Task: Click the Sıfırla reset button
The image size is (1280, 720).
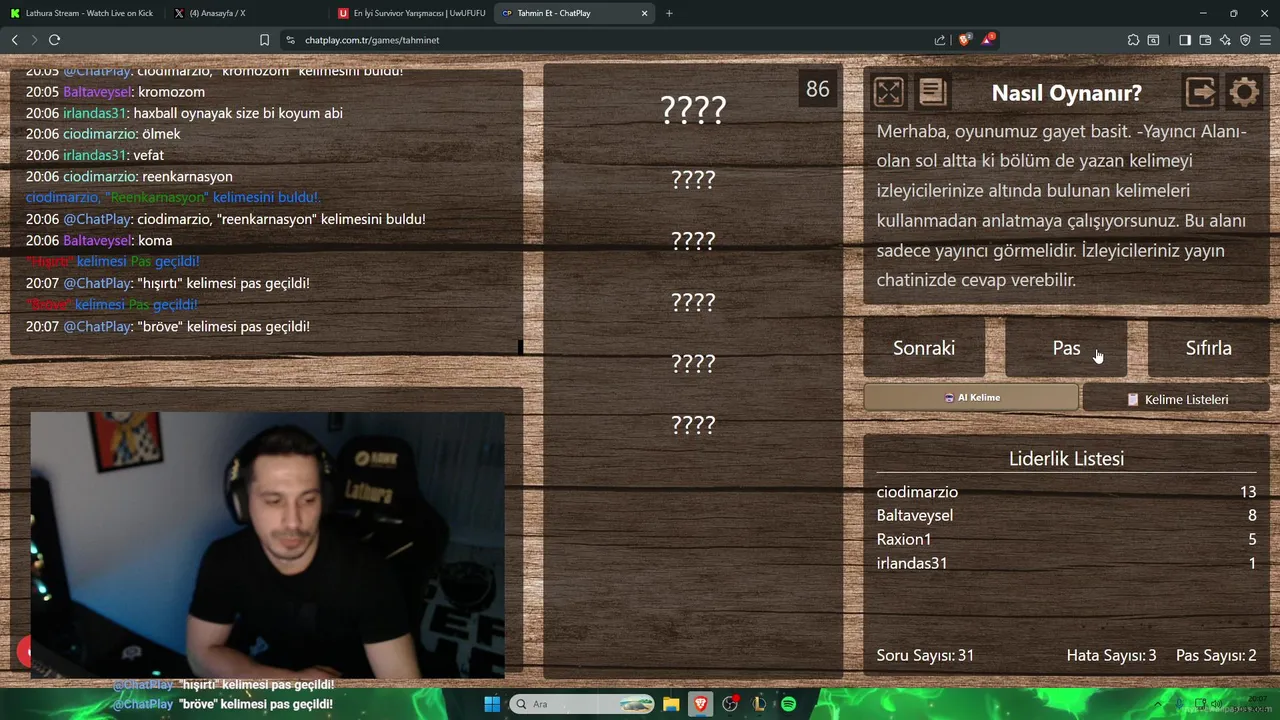Action: tap(1208, 348)
